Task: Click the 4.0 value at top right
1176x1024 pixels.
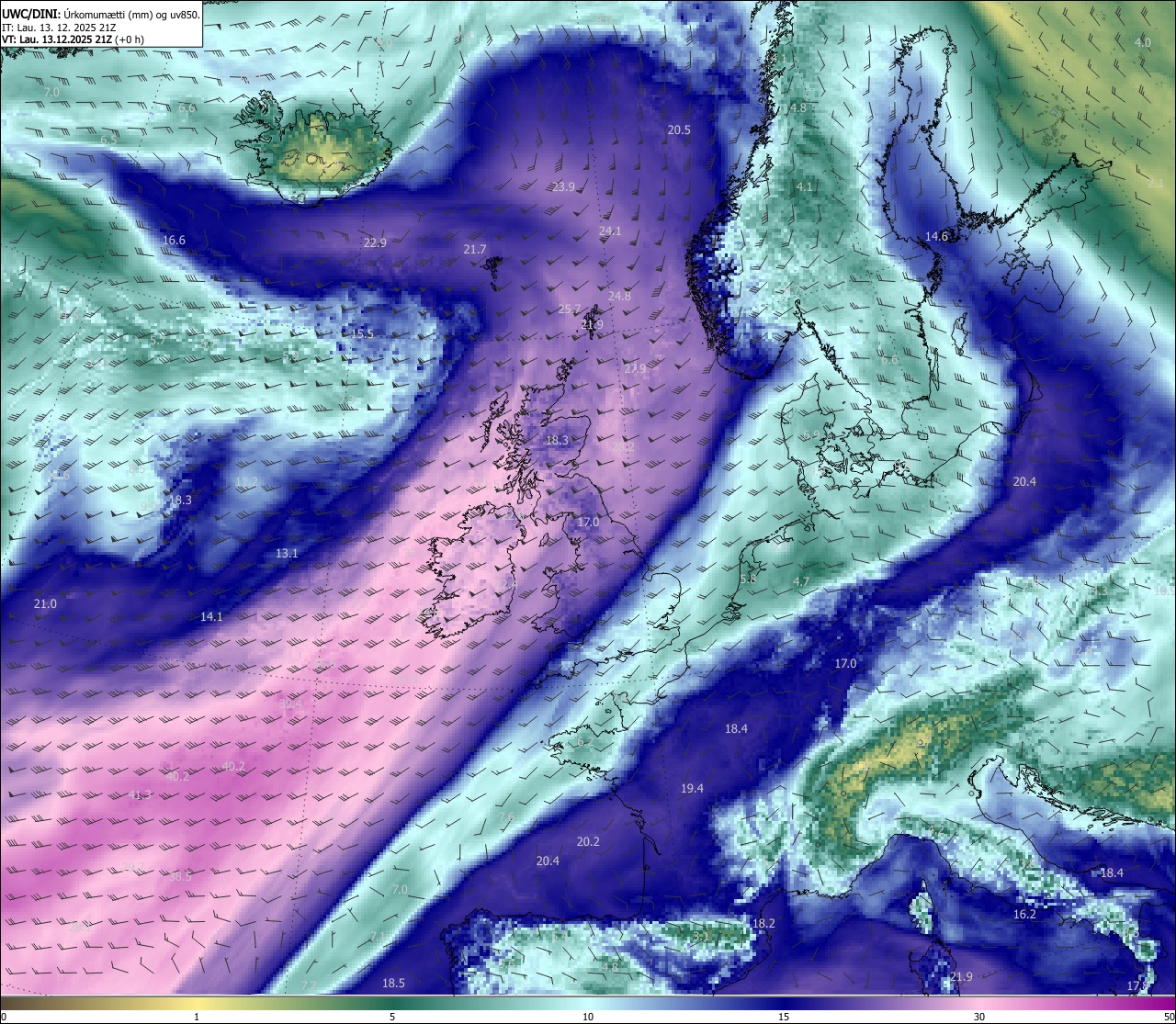Action: (x=1142, y=43)
